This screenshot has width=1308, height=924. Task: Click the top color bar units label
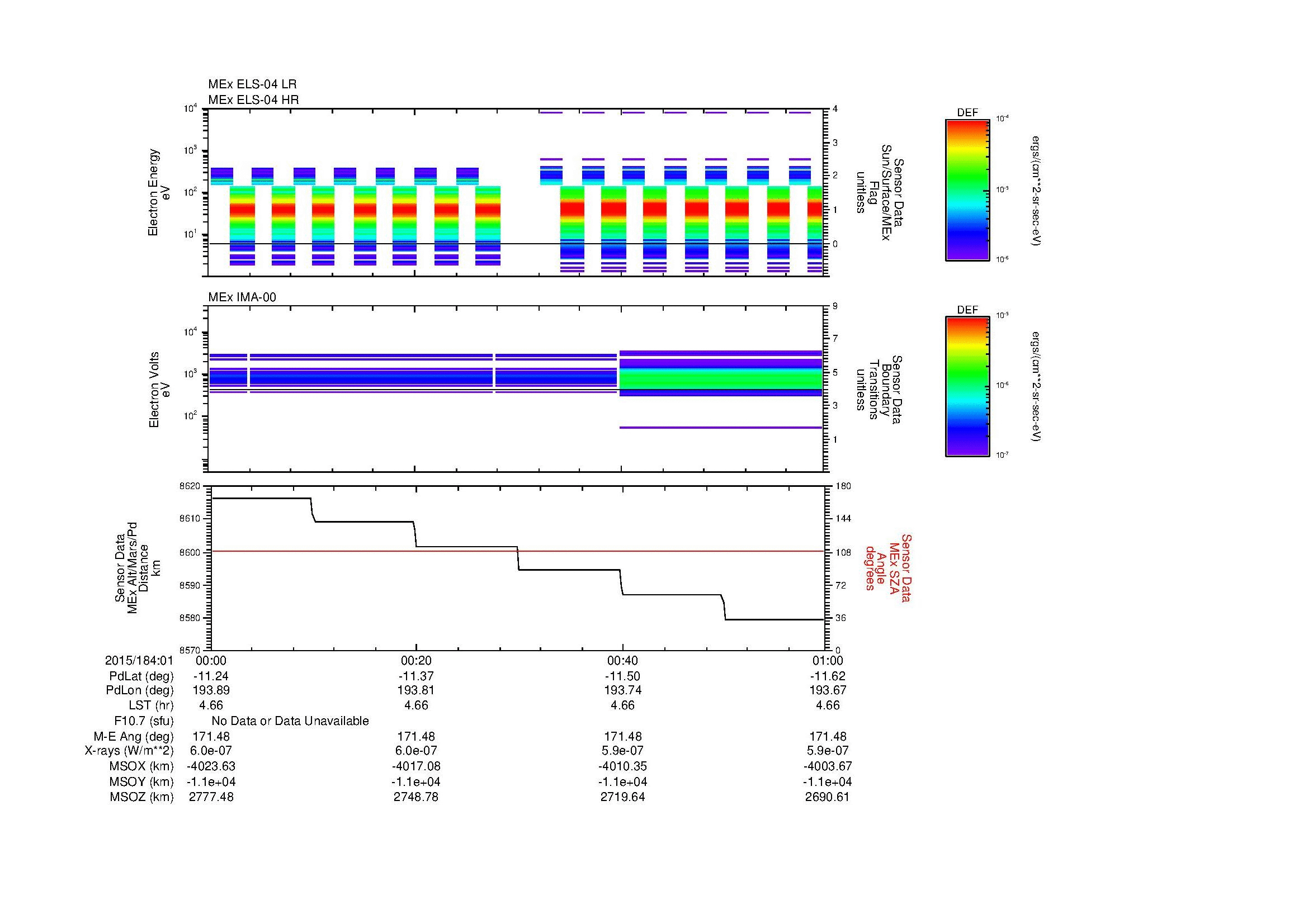pyautogui.click(x=1037, y=191)
